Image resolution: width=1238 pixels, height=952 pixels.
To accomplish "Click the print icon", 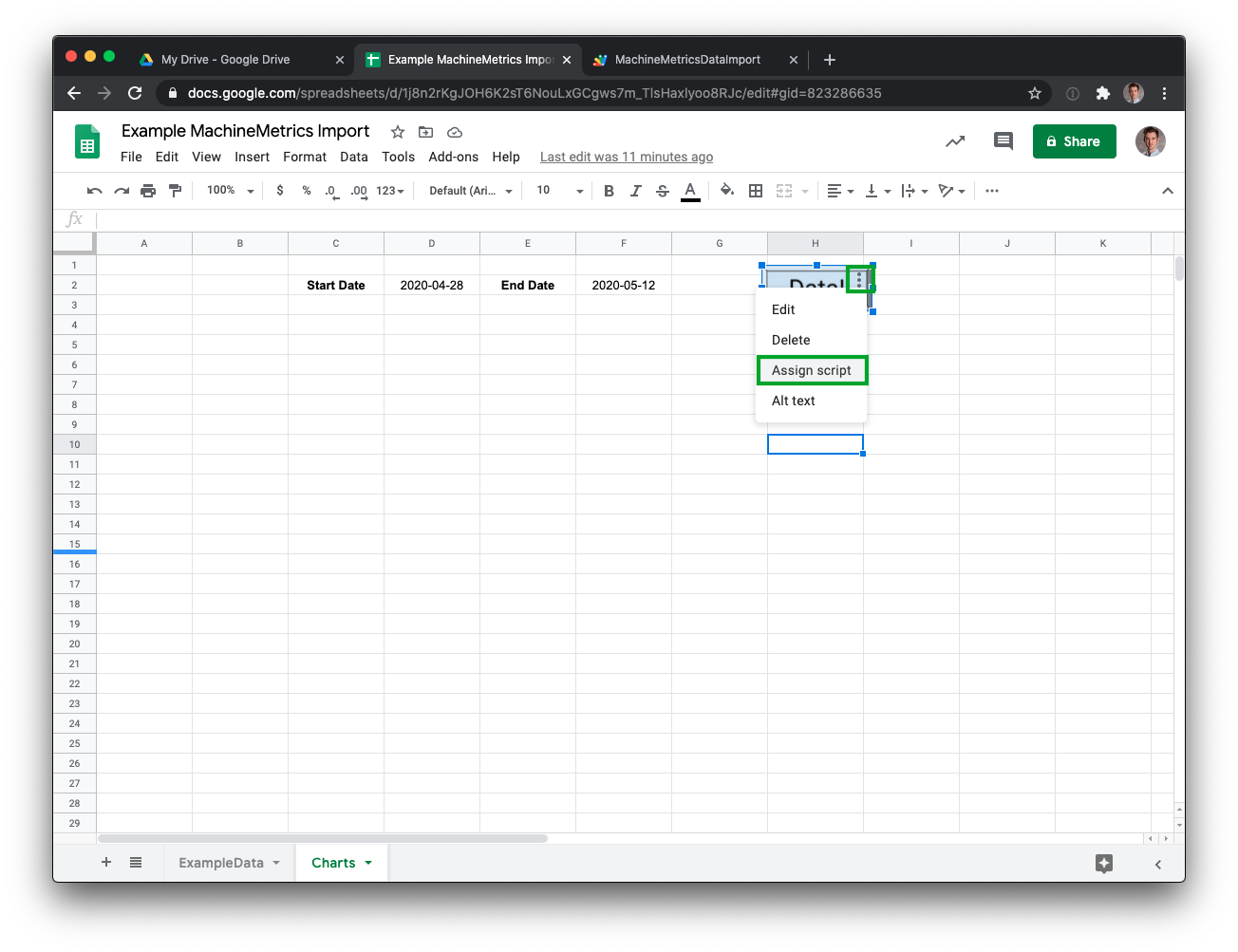I will 148,191.
